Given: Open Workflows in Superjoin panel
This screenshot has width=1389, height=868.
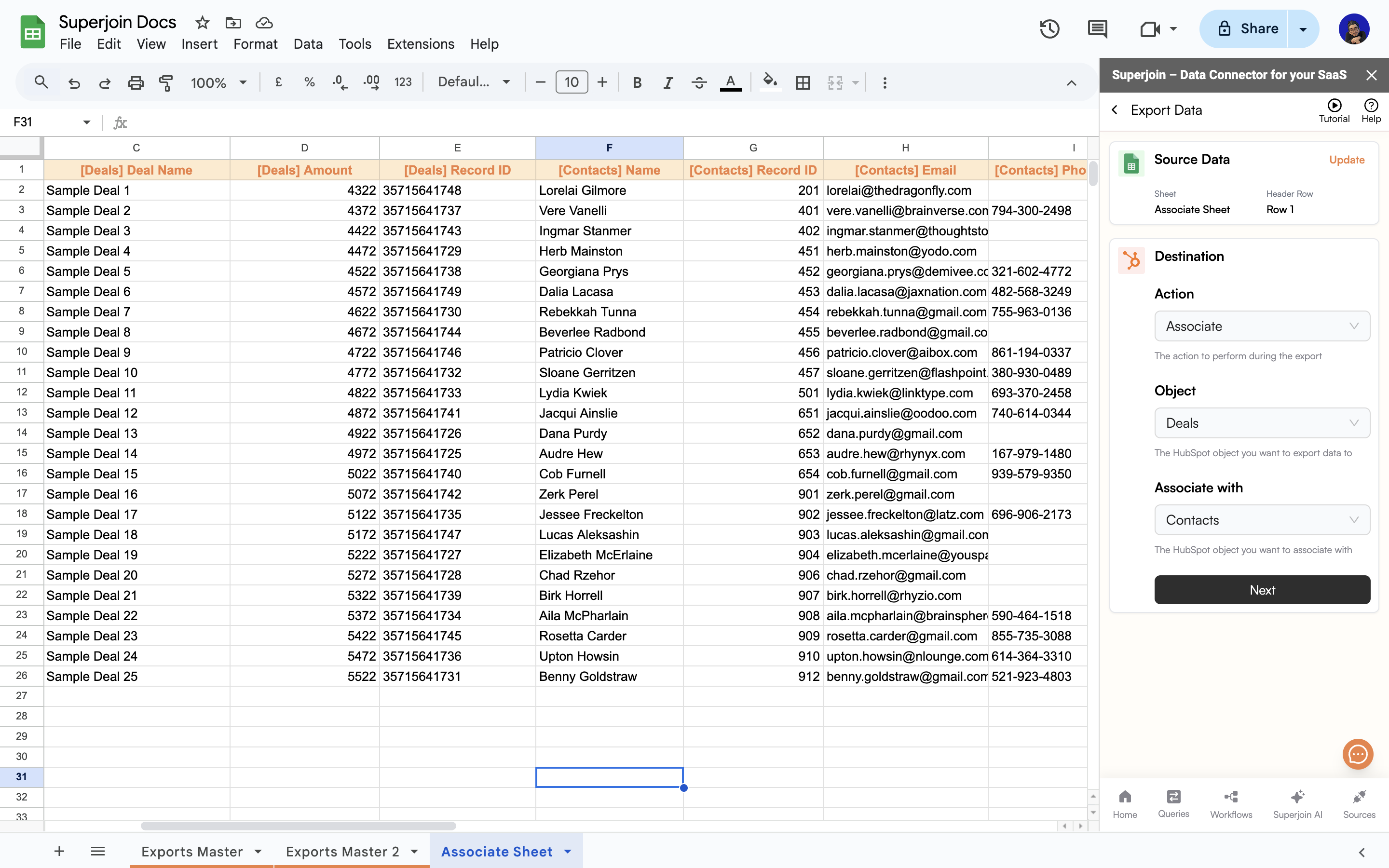Looking at the screenshot, I should pyautogui.click(x=1231, y=803).
